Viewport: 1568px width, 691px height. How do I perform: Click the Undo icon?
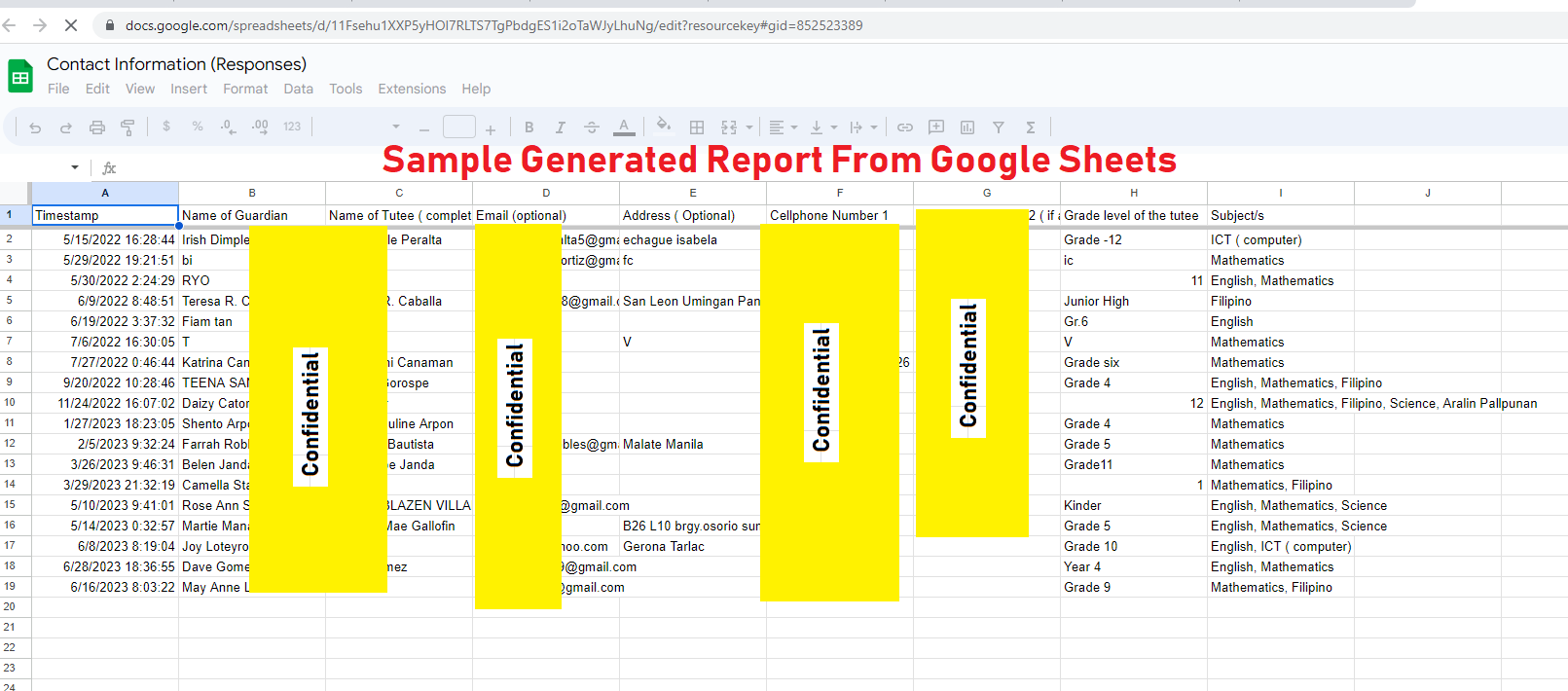(x=35, y=127)
